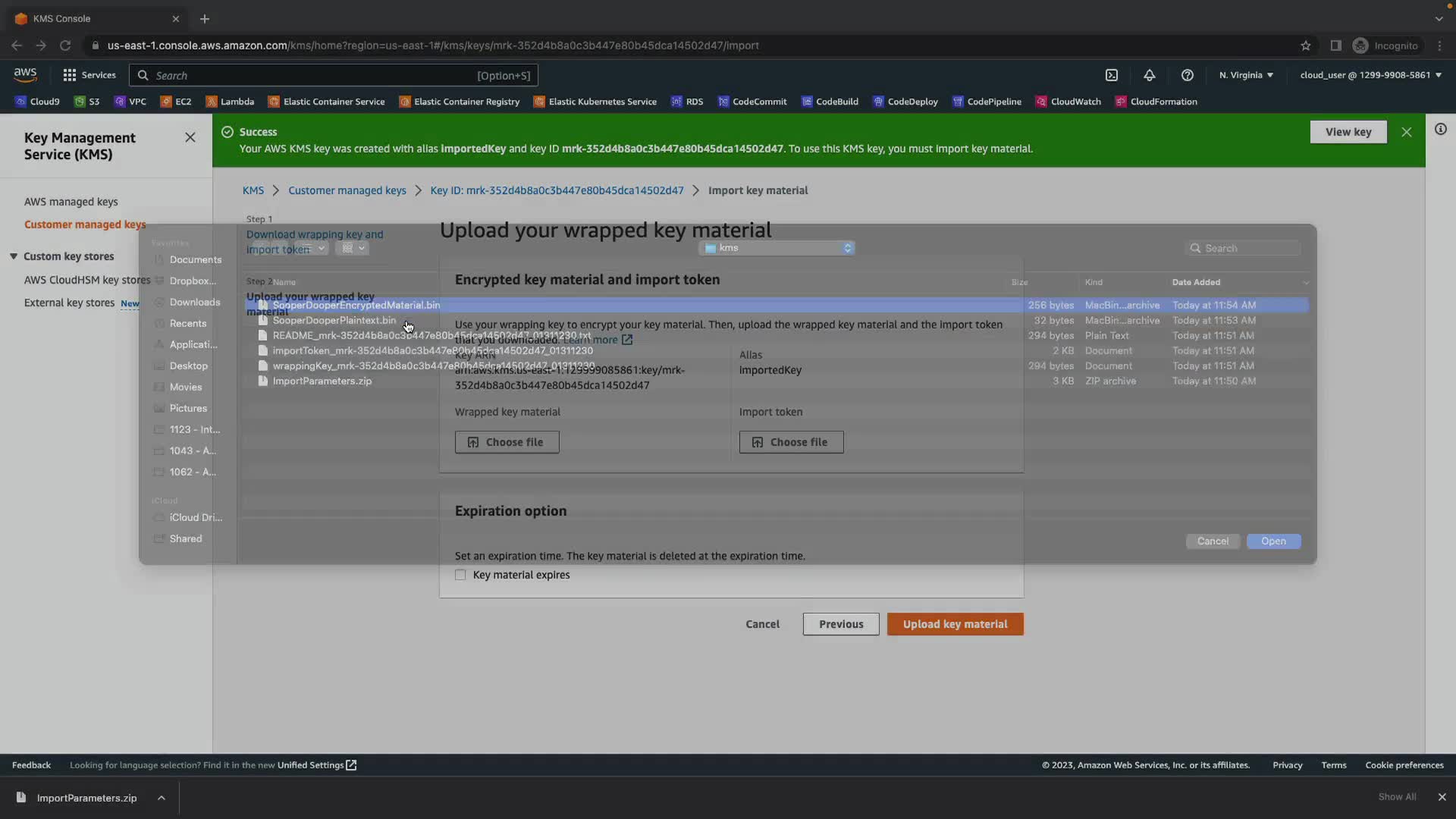Image resolution: width=1456 pixels, height=819 pixels.
Task: Open the AWS CloudShell icon
Action: (1111, 75)
